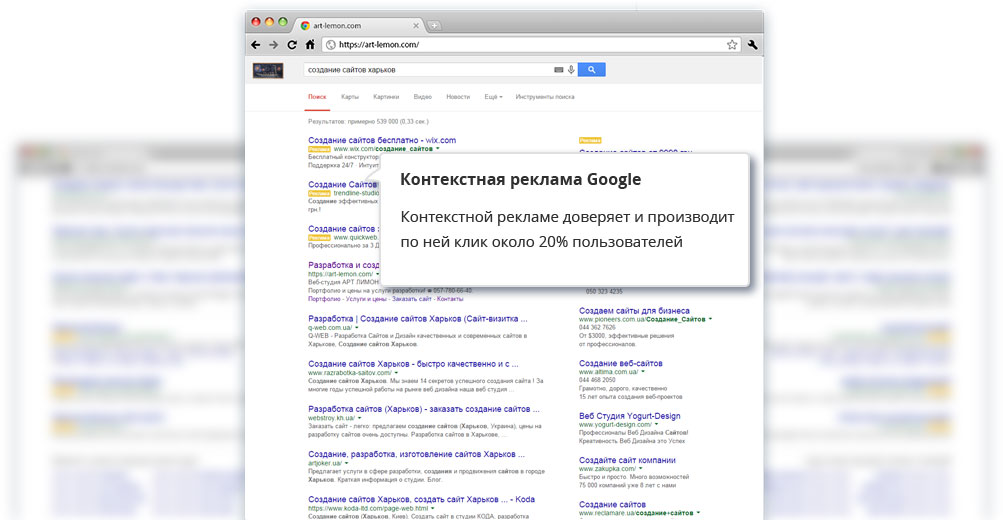
Task: Click the logo image beside the search box
Action: [x=268, y=70]
